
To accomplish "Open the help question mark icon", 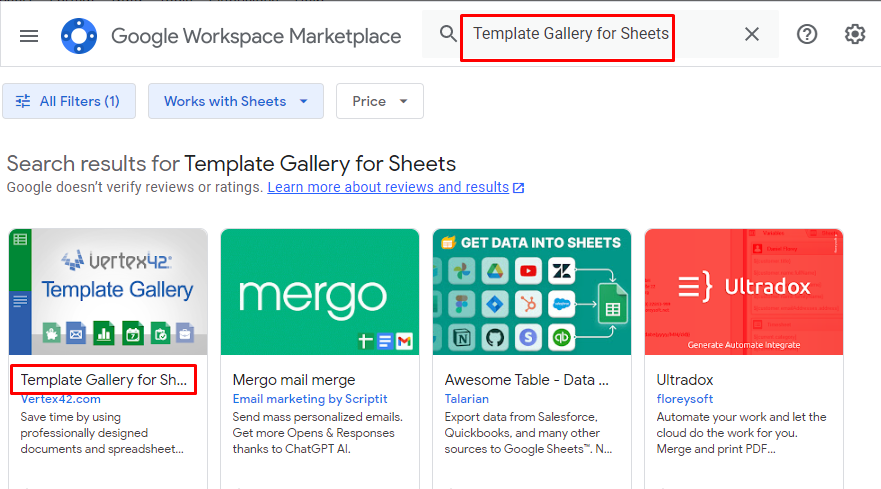I will [x=807, y=34].
